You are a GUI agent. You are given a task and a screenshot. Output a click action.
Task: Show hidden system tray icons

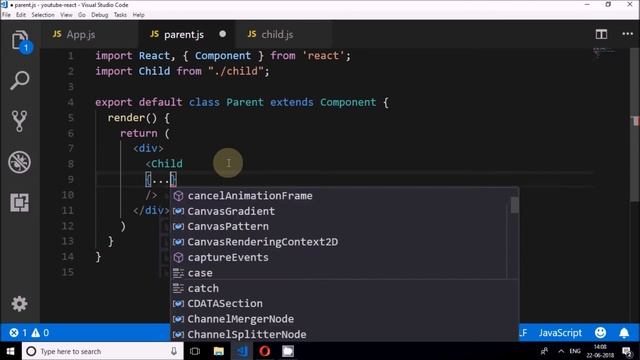(561, 351)
